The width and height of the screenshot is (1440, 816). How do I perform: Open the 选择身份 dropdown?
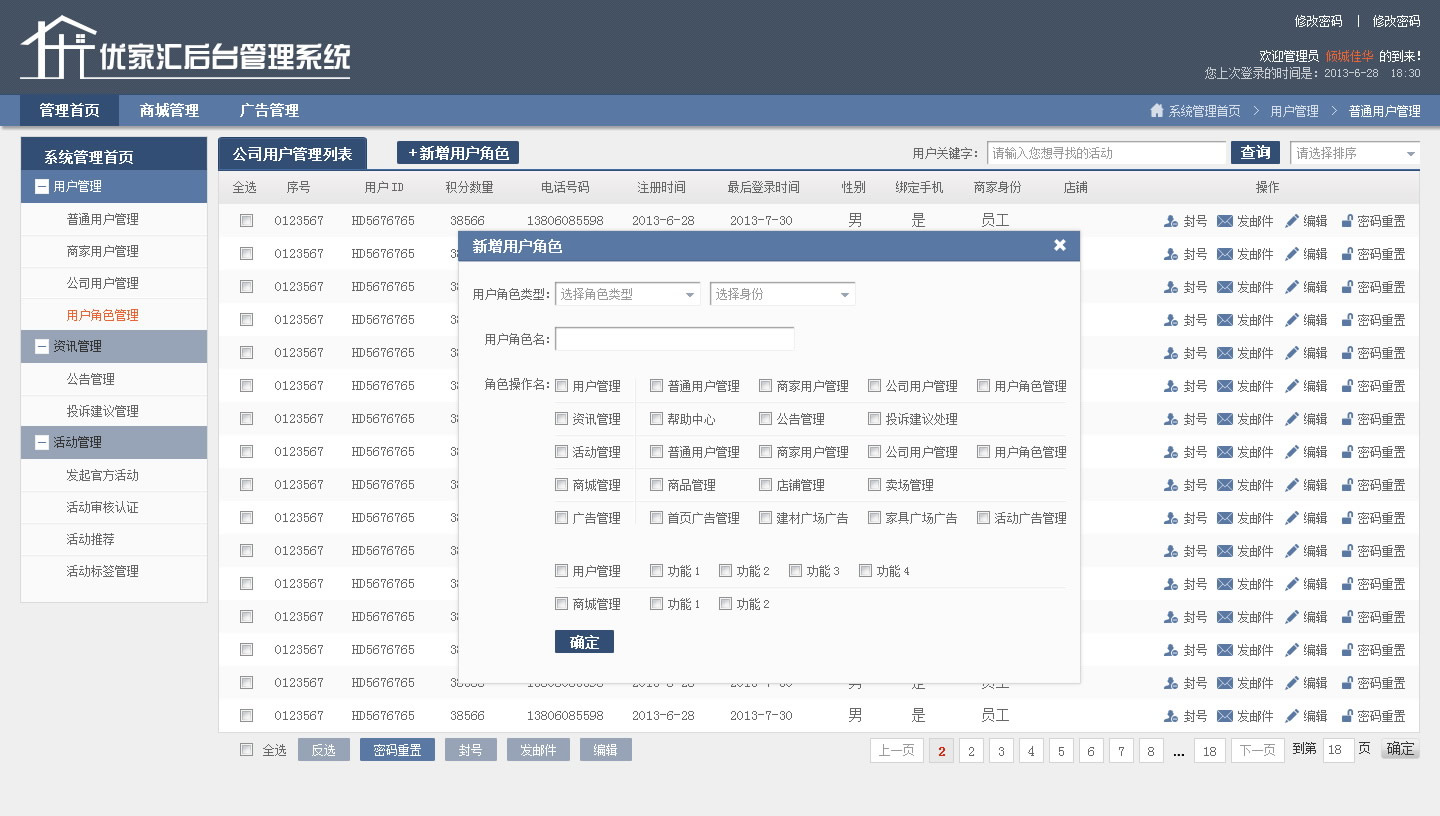783,294
